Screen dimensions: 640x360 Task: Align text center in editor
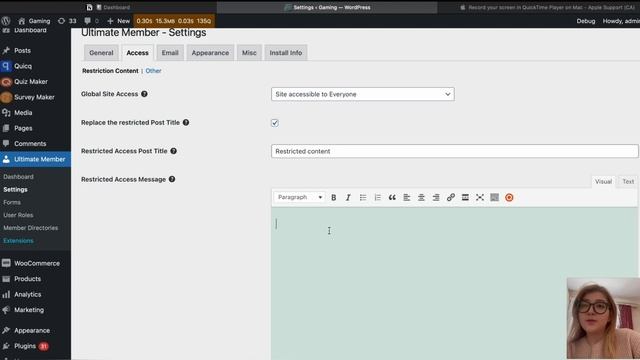421,198
